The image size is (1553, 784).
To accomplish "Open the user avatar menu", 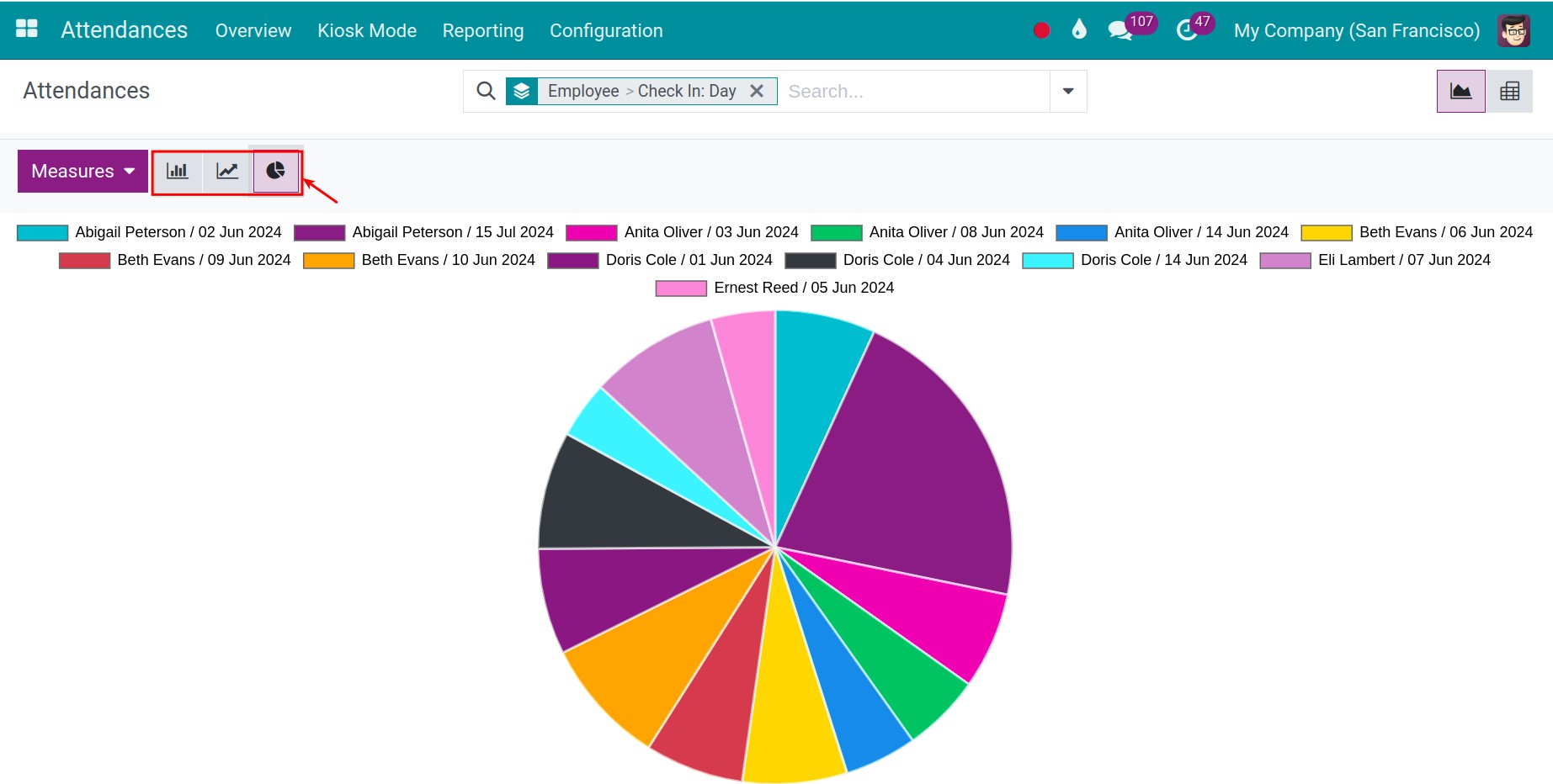I will 1513,30.
